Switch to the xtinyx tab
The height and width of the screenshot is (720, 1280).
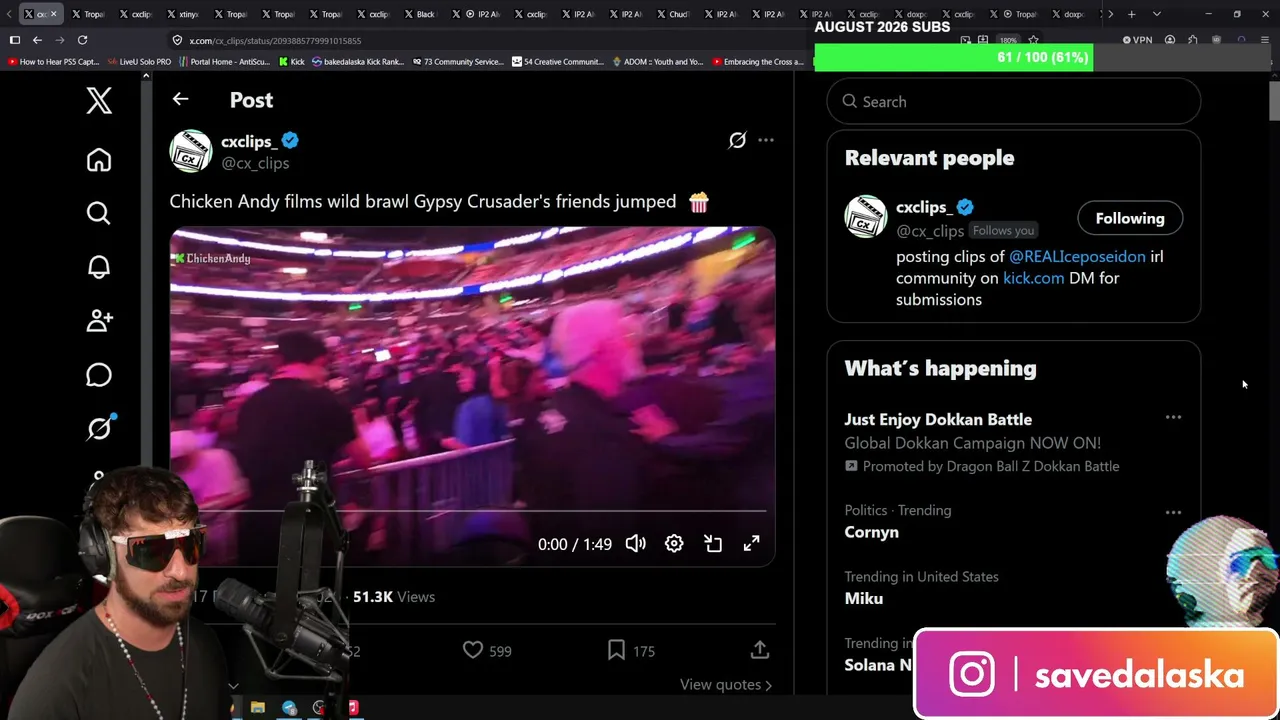tap(184, 14)
